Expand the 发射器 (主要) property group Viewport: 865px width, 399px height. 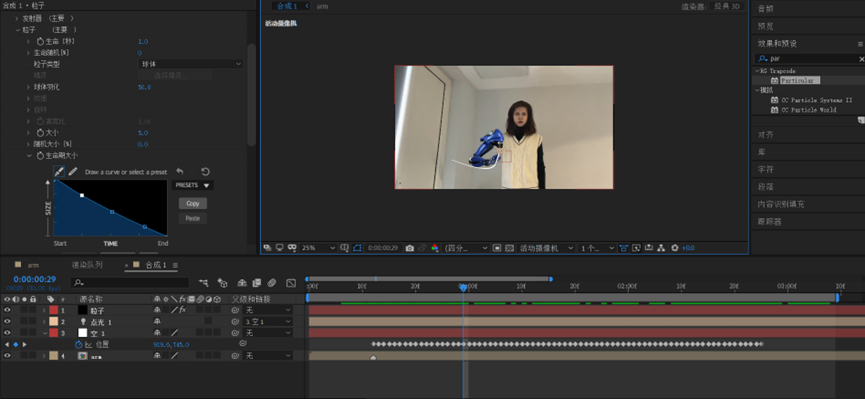(x=17, y=18)
